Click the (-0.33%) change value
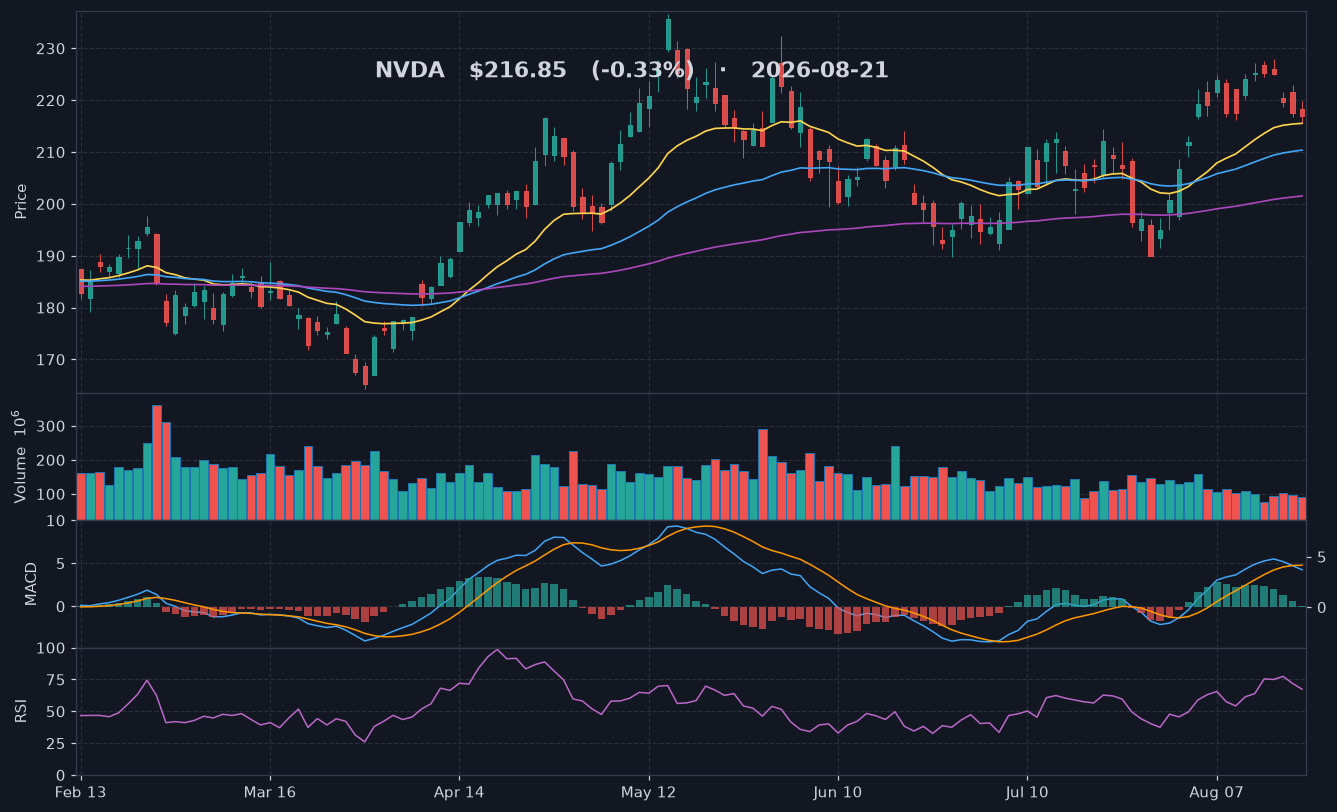1337x812 pixels. click(x=642, y=71)
